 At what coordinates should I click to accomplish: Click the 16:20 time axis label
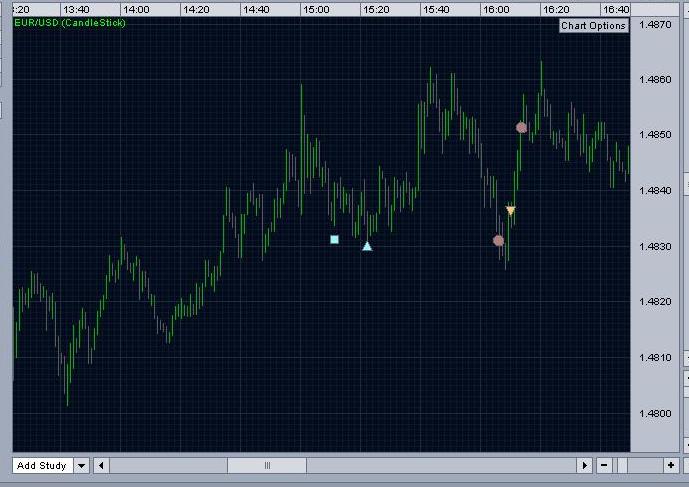(x=556, y=9)
